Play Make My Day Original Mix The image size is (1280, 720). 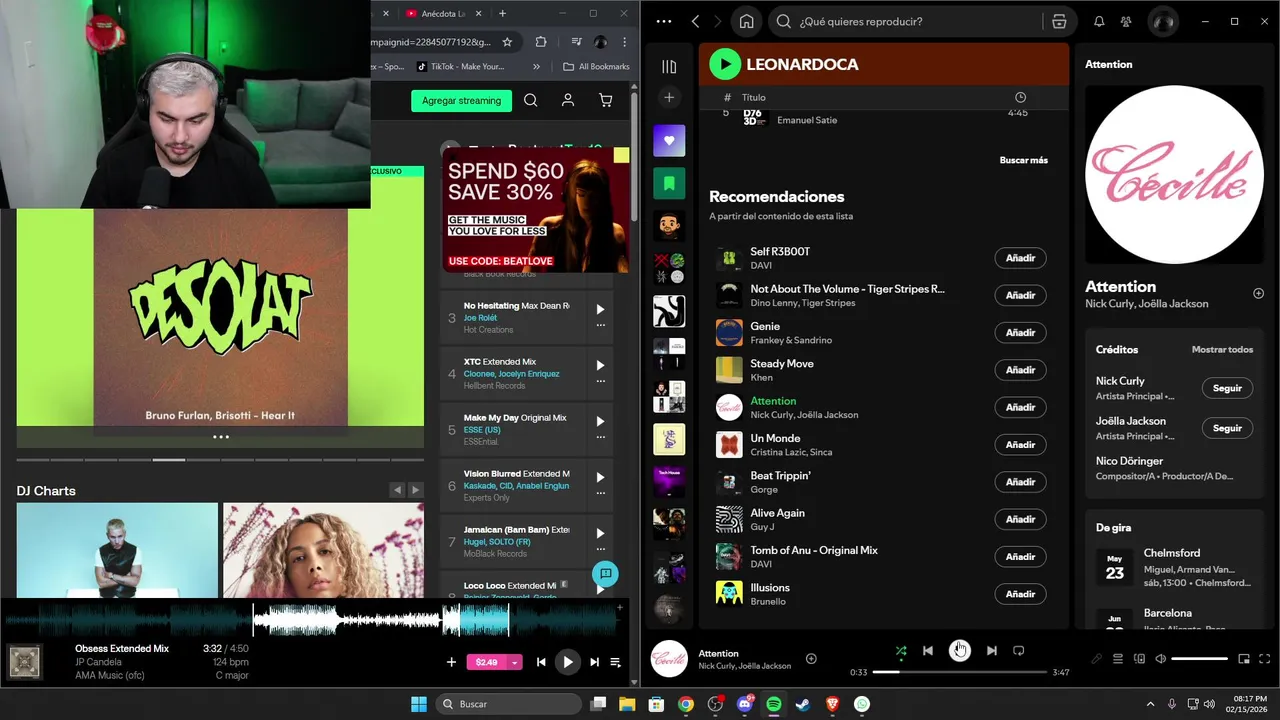(600, 421)
